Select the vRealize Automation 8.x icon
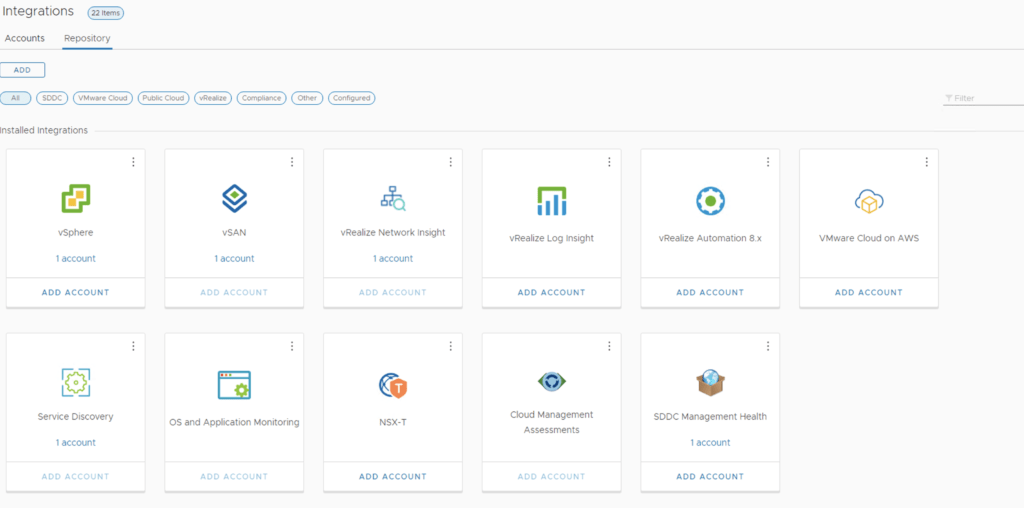This screenshot has height=508, width=1024. (x=710, y=201)
